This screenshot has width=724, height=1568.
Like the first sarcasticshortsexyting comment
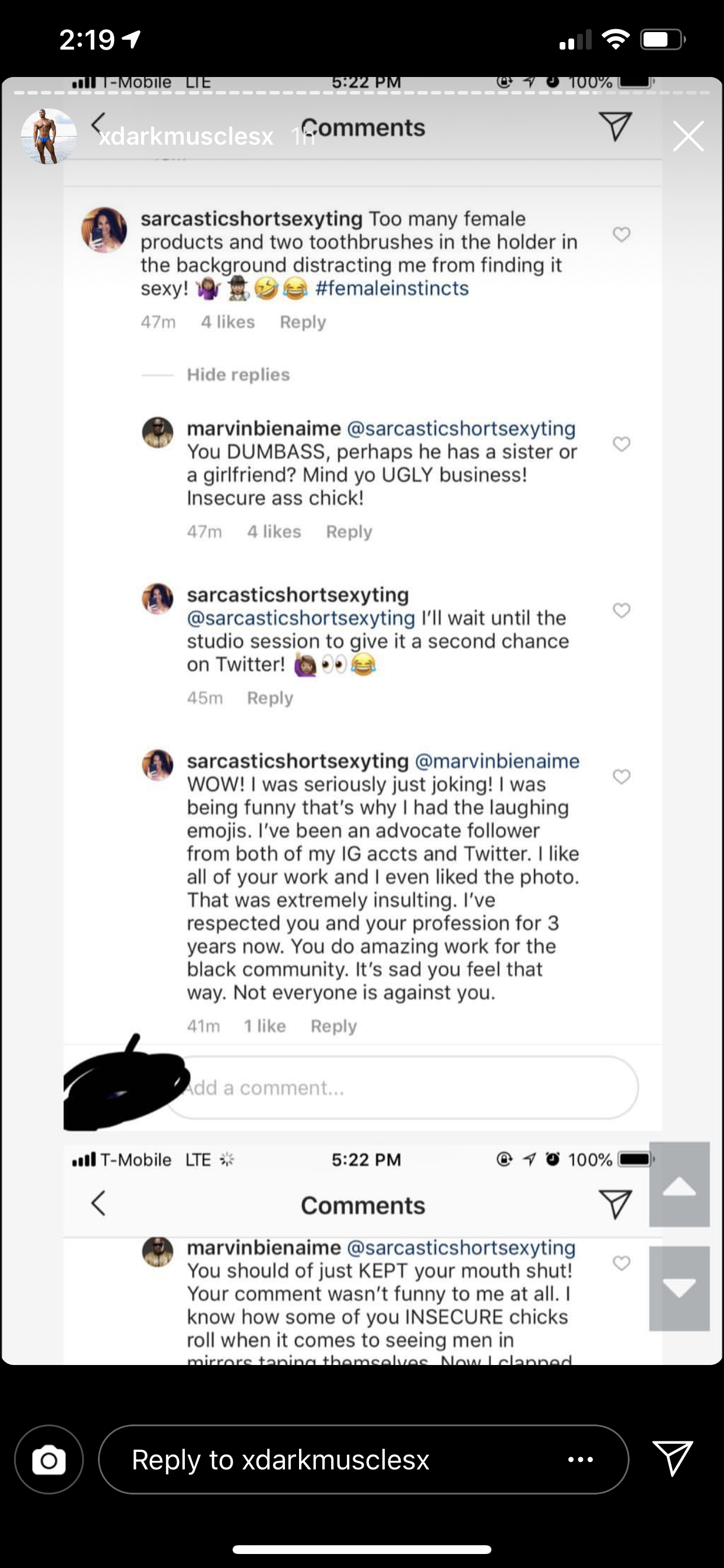coord(621,235)
